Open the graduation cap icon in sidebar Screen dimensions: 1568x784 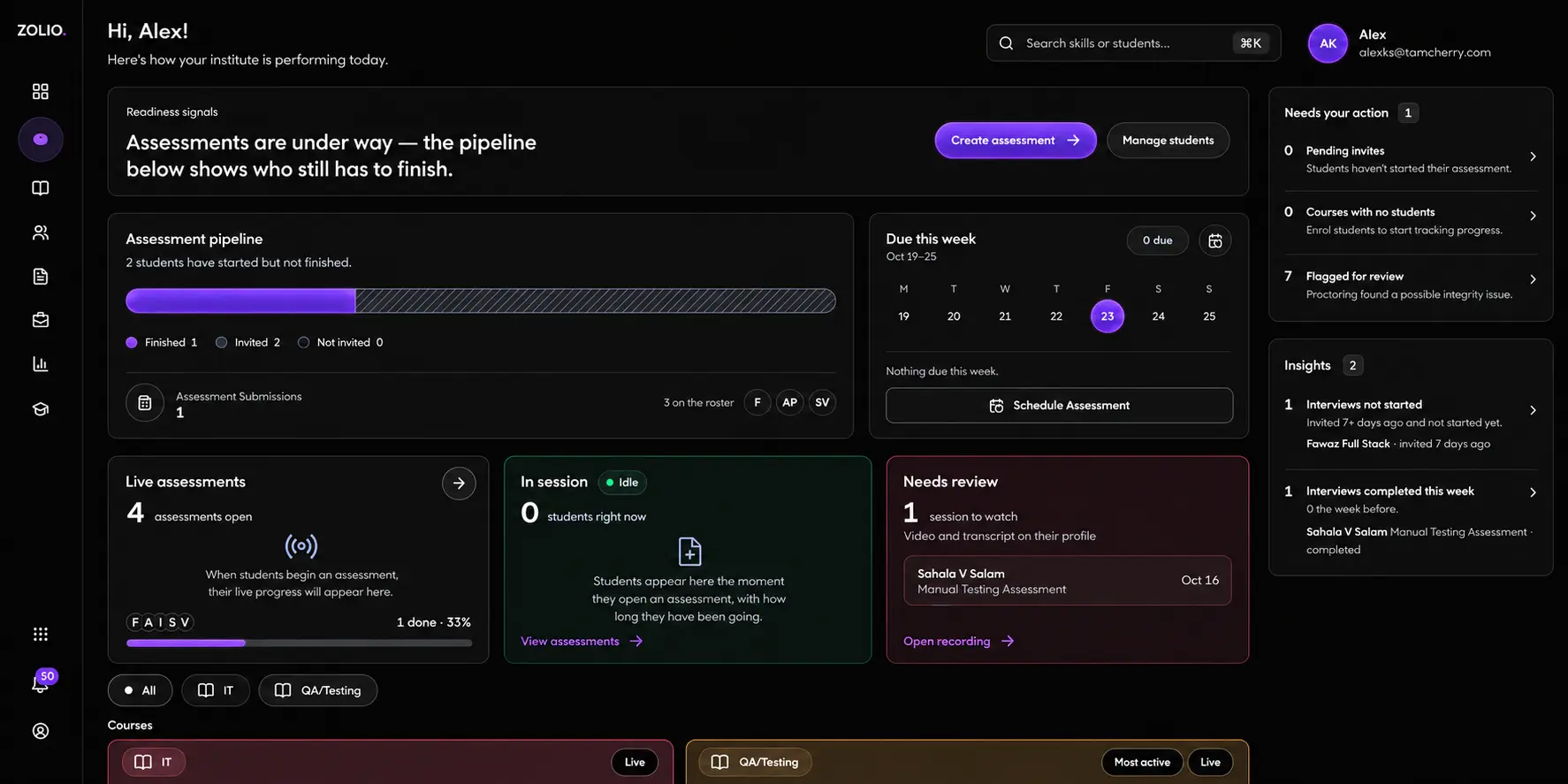[x=41, y=409]
